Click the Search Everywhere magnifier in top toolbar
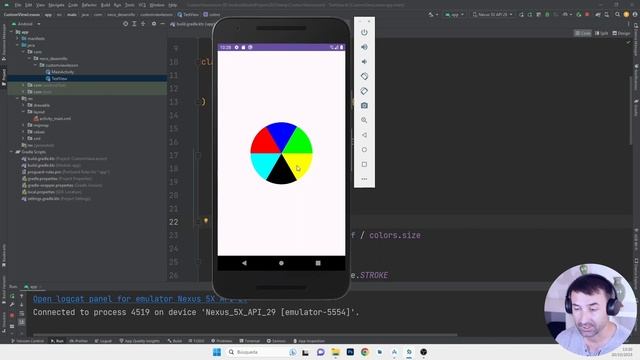Viewport: 640px width, 360px height. coord(617,15)
